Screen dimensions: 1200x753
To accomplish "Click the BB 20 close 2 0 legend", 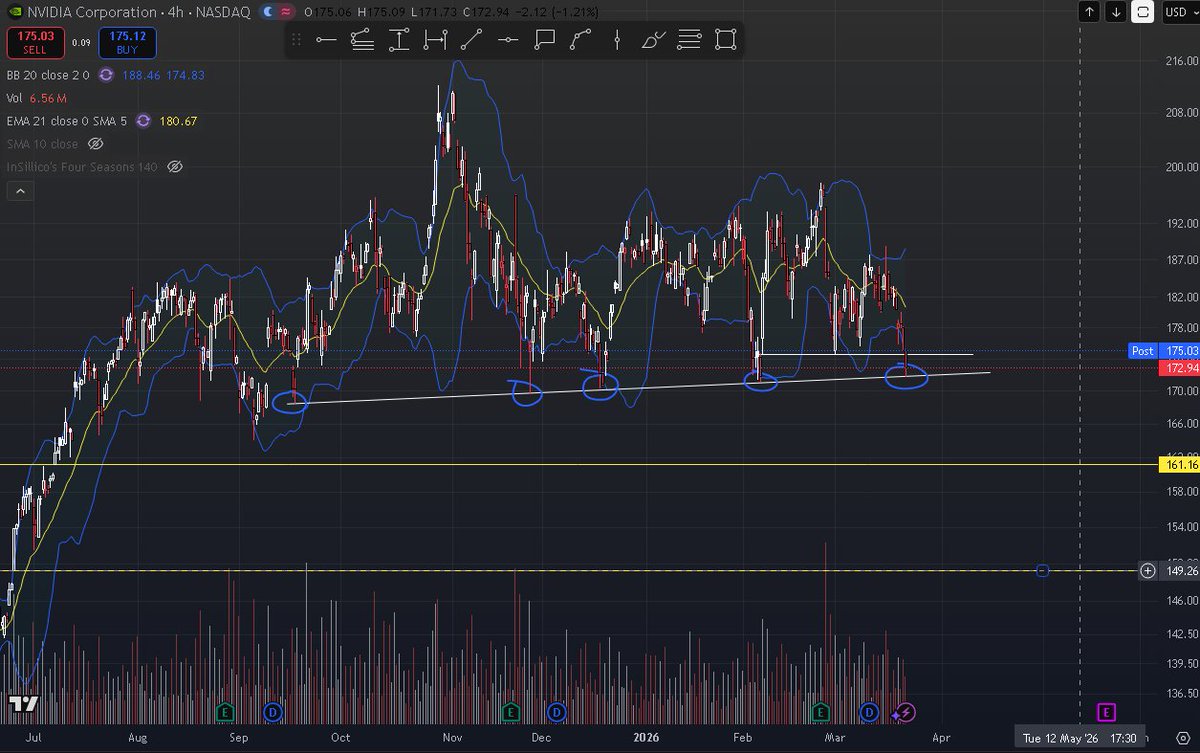I will (x=48, y=75).
